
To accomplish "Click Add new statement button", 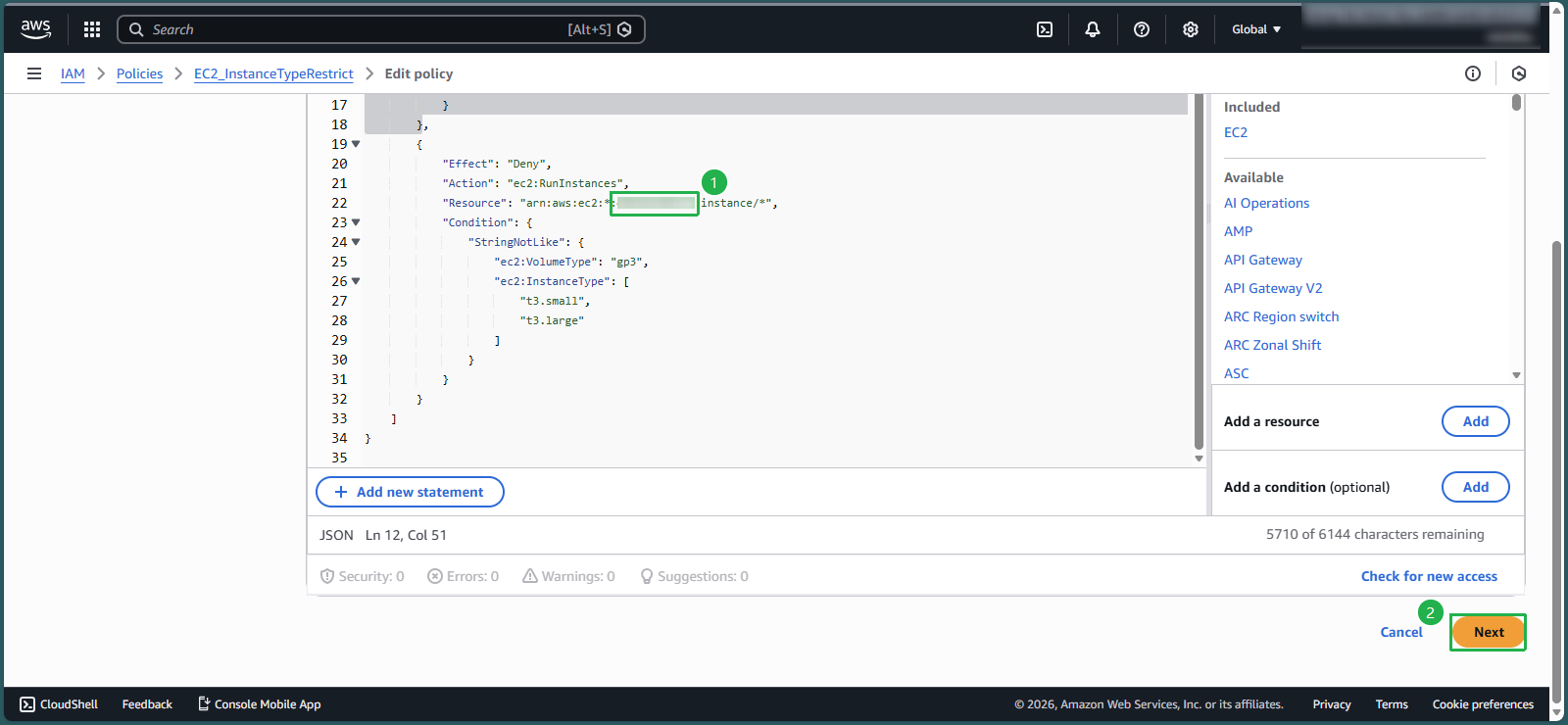I will click(410, 492).
